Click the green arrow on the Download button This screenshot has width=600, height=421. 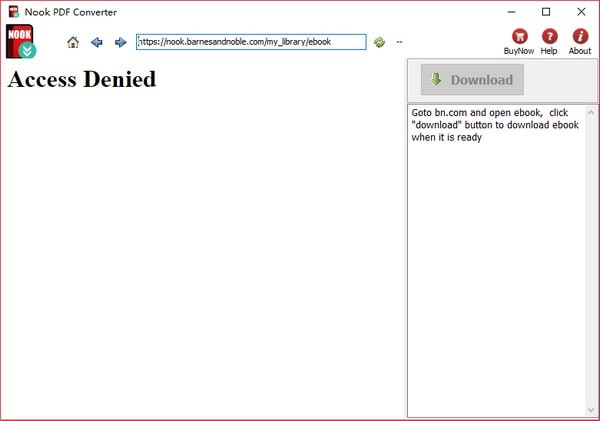(436, 80)
